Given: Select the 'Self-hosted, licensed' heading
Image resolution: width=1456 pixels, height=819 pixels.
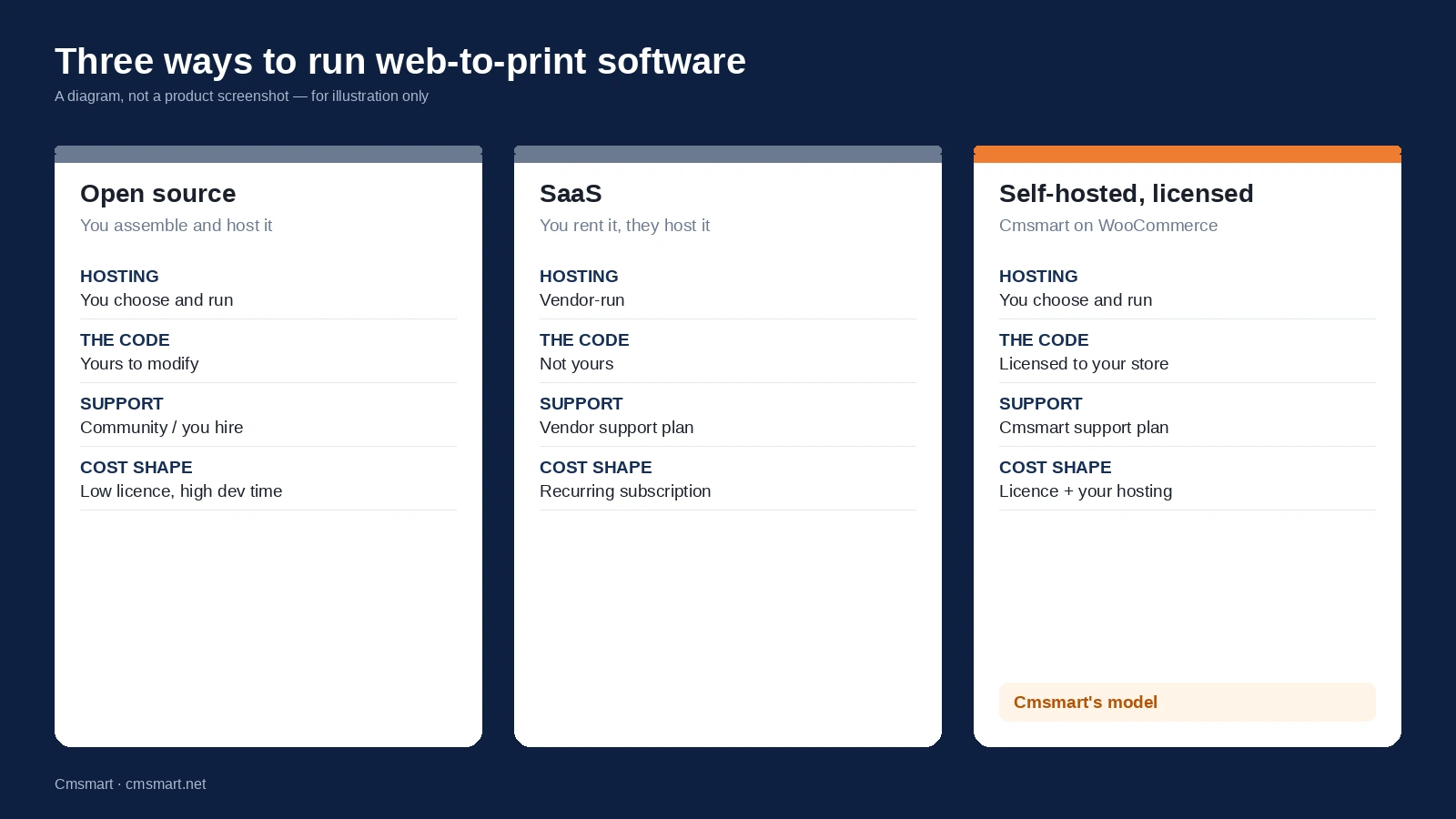Looking at the screenshot, I should pos(1127,194).
